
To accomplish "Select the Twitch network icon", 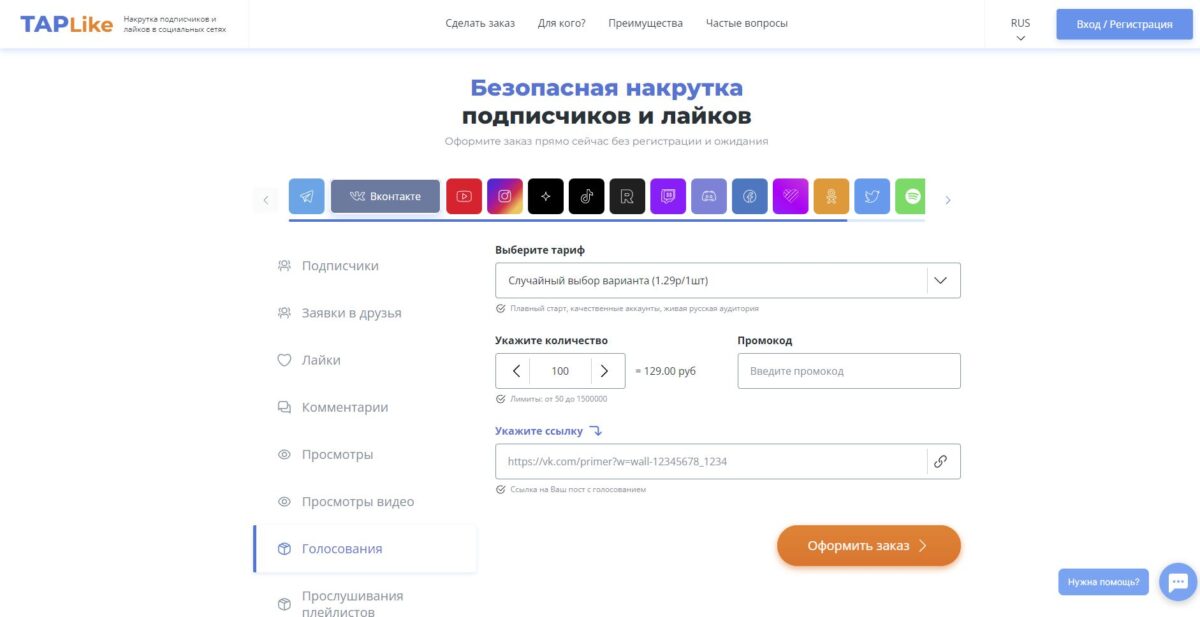I will tap(668, 196).
